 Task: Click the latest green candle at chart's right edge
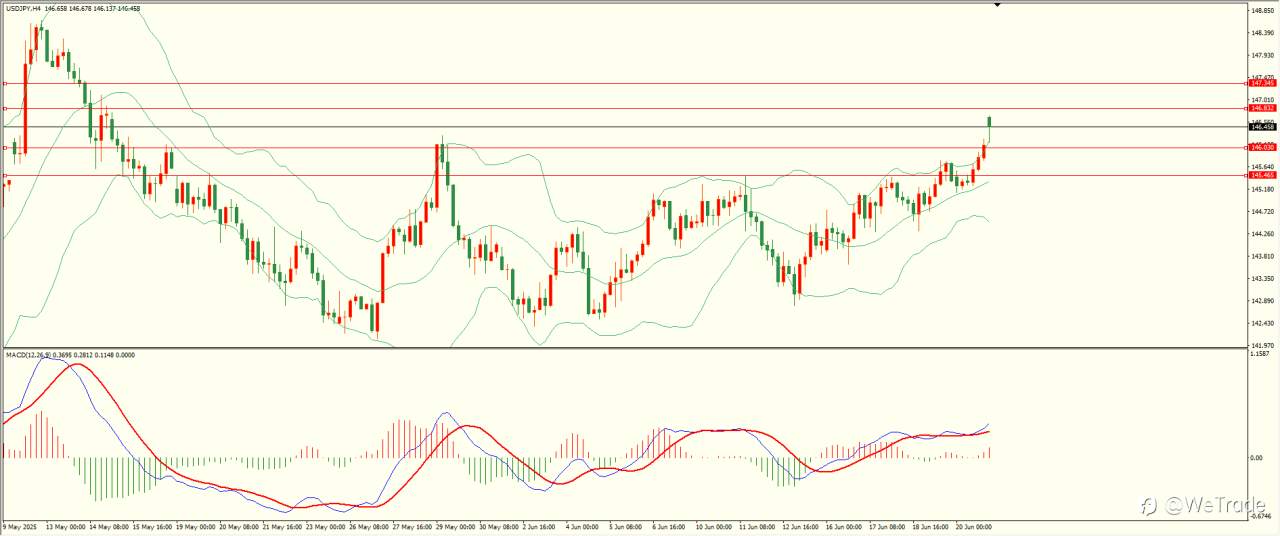989,122
